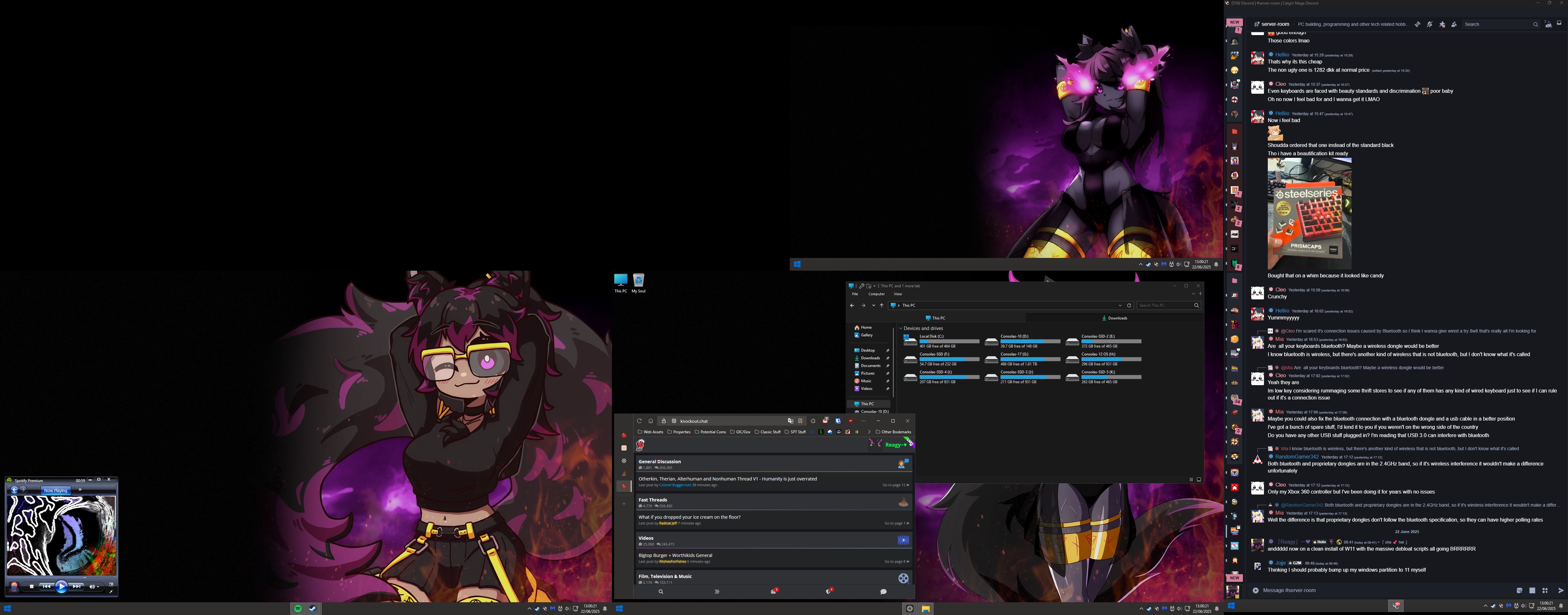Open the browser extensions puzzle icon

pos(813,421)
